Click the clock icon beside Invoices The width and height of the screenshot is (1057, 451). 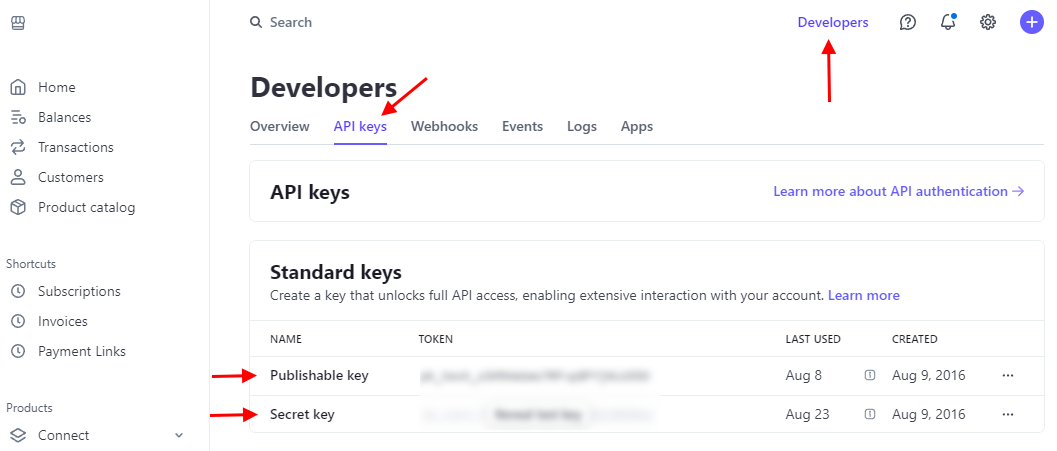(18, 322)
